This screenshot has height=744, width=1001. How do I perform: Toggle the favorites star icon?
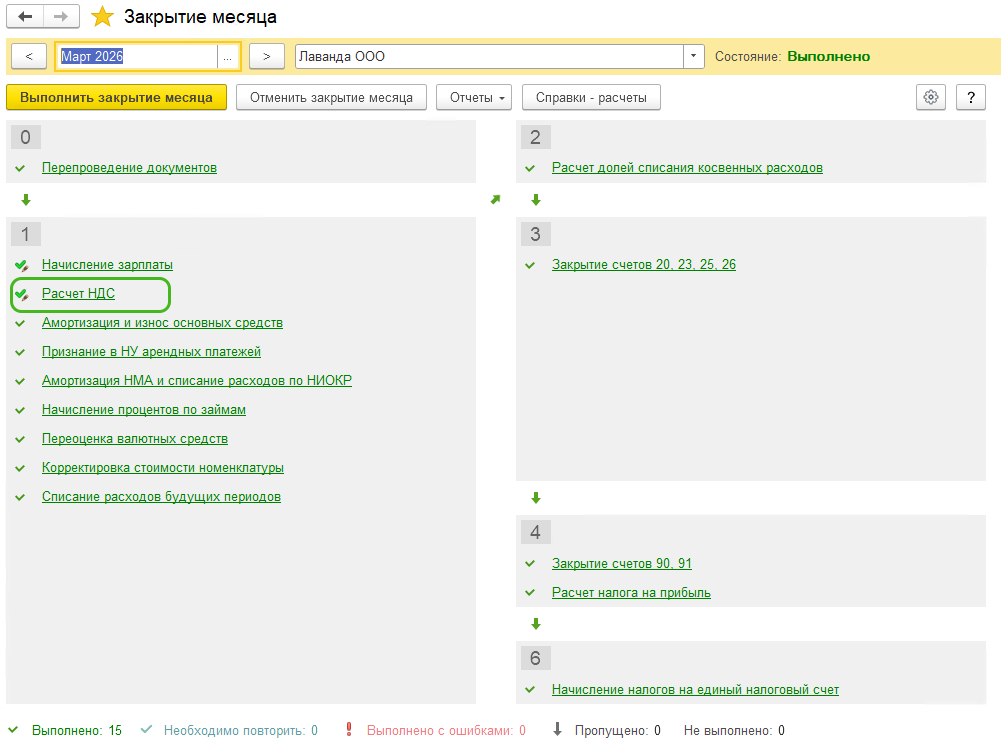[x=102, y=17]
